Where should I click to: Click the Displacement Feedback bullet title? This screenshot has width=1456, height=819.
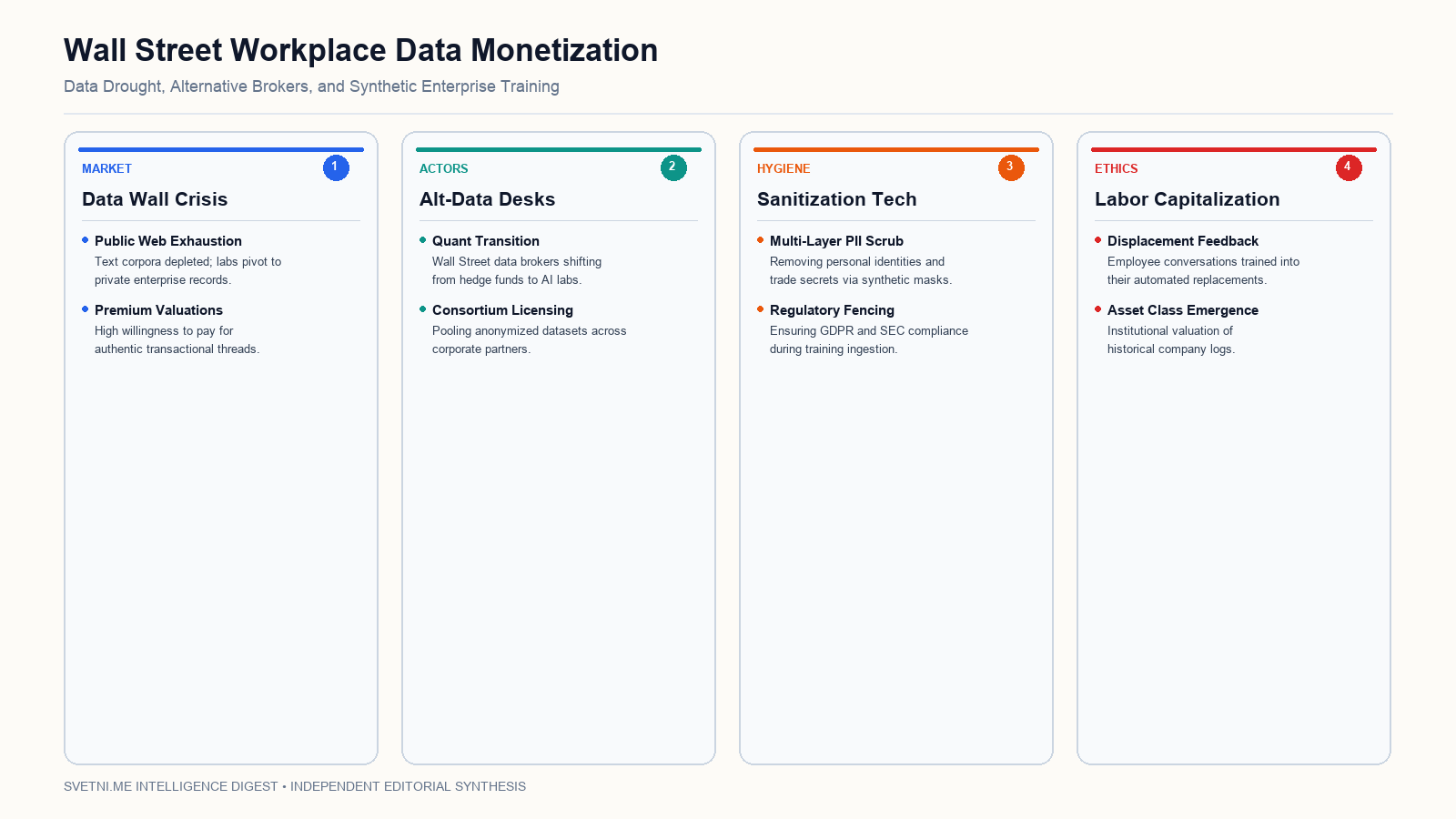click(1183, 241)
